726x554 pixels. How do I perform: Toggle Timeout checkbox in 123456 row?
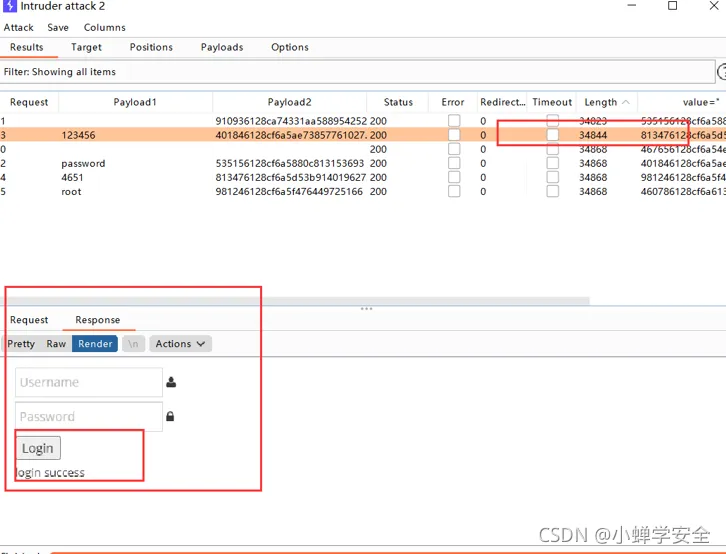point(552,135)
